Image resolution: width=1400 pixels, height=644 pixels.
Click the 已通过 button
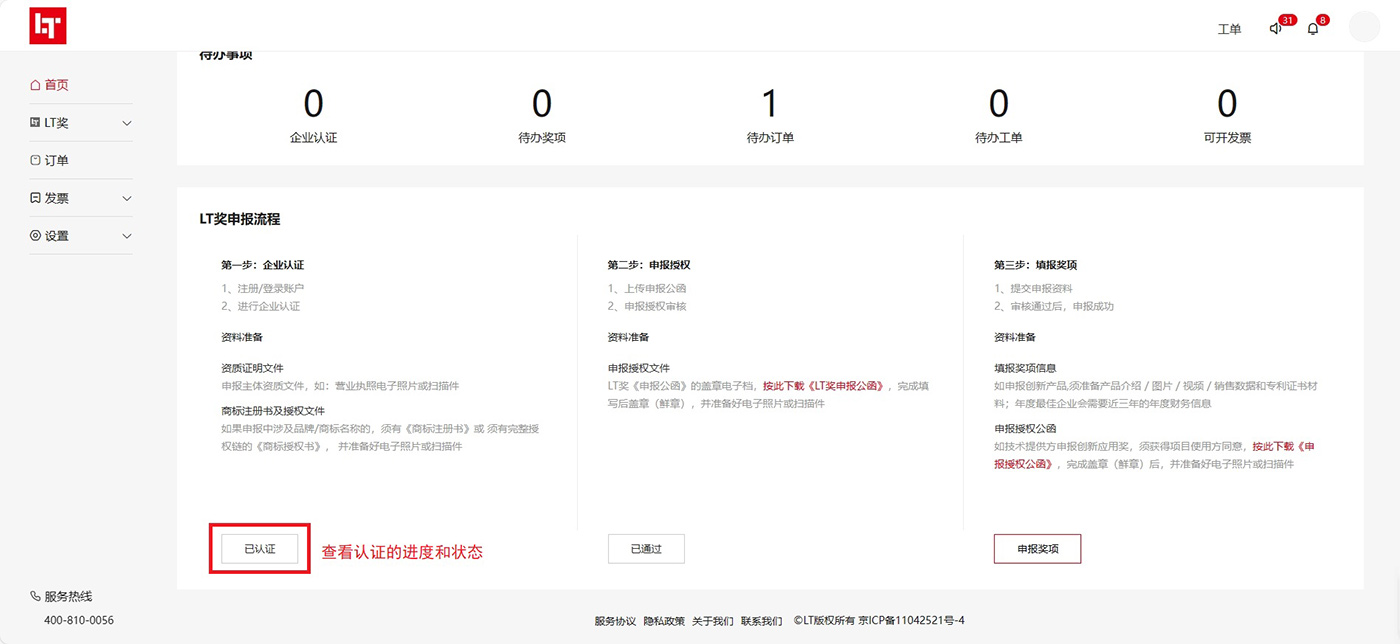click(646, 549)
